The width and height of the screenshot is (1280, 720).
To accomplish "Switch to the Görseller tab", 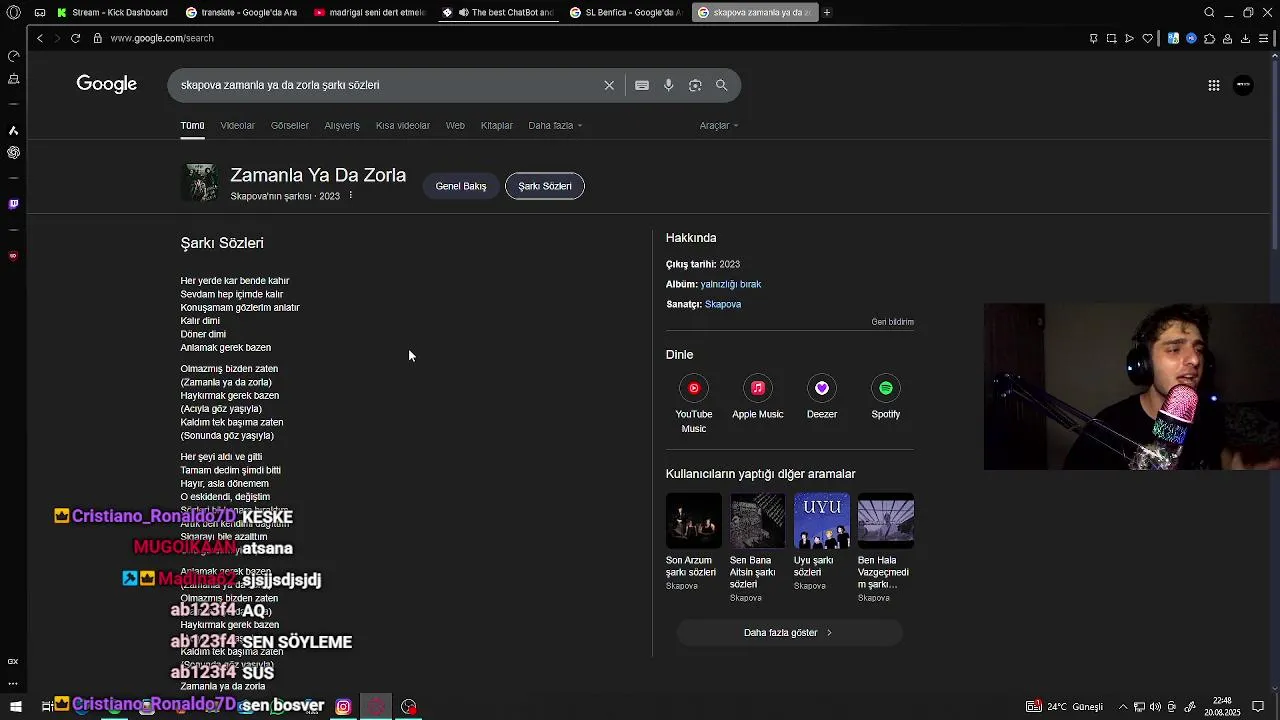I will (290, 125).
